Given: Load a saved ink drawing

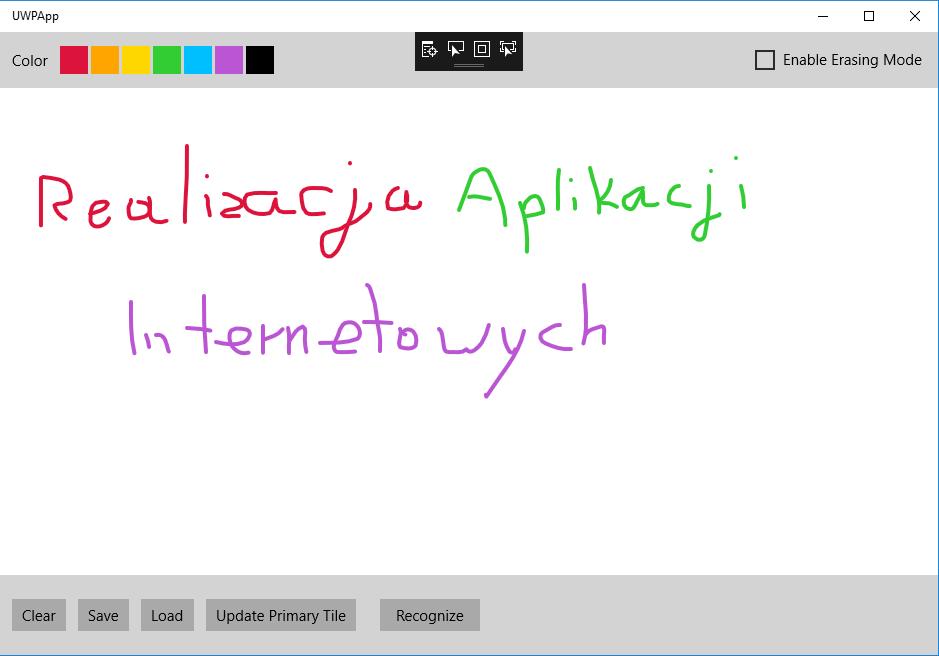Looking at the screenshot, I should [167, 615].
